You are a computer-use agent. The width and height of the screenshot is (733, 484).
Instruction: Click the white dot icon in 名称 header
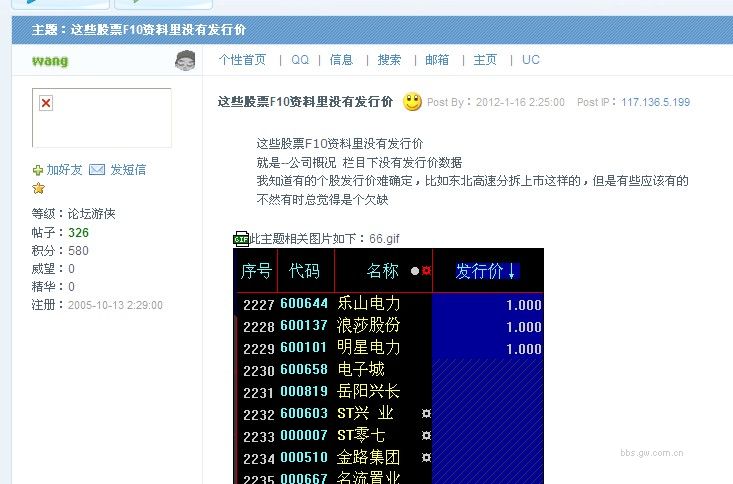[415, 271]
